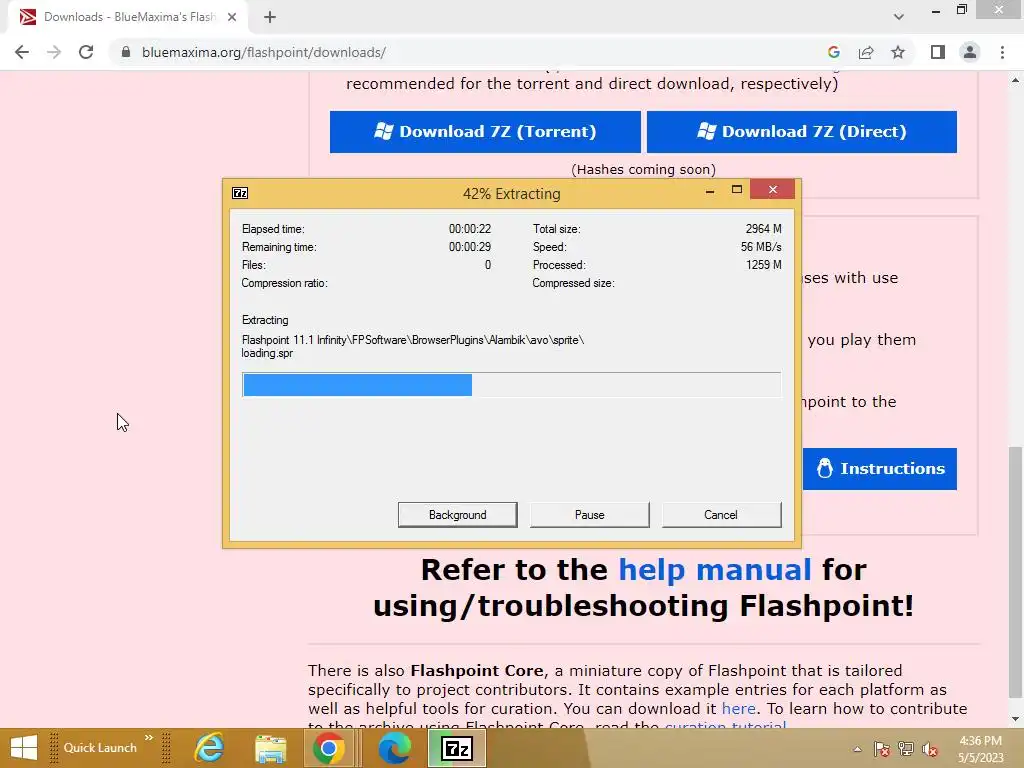Open a new Chrome tab

pos(270,17)
